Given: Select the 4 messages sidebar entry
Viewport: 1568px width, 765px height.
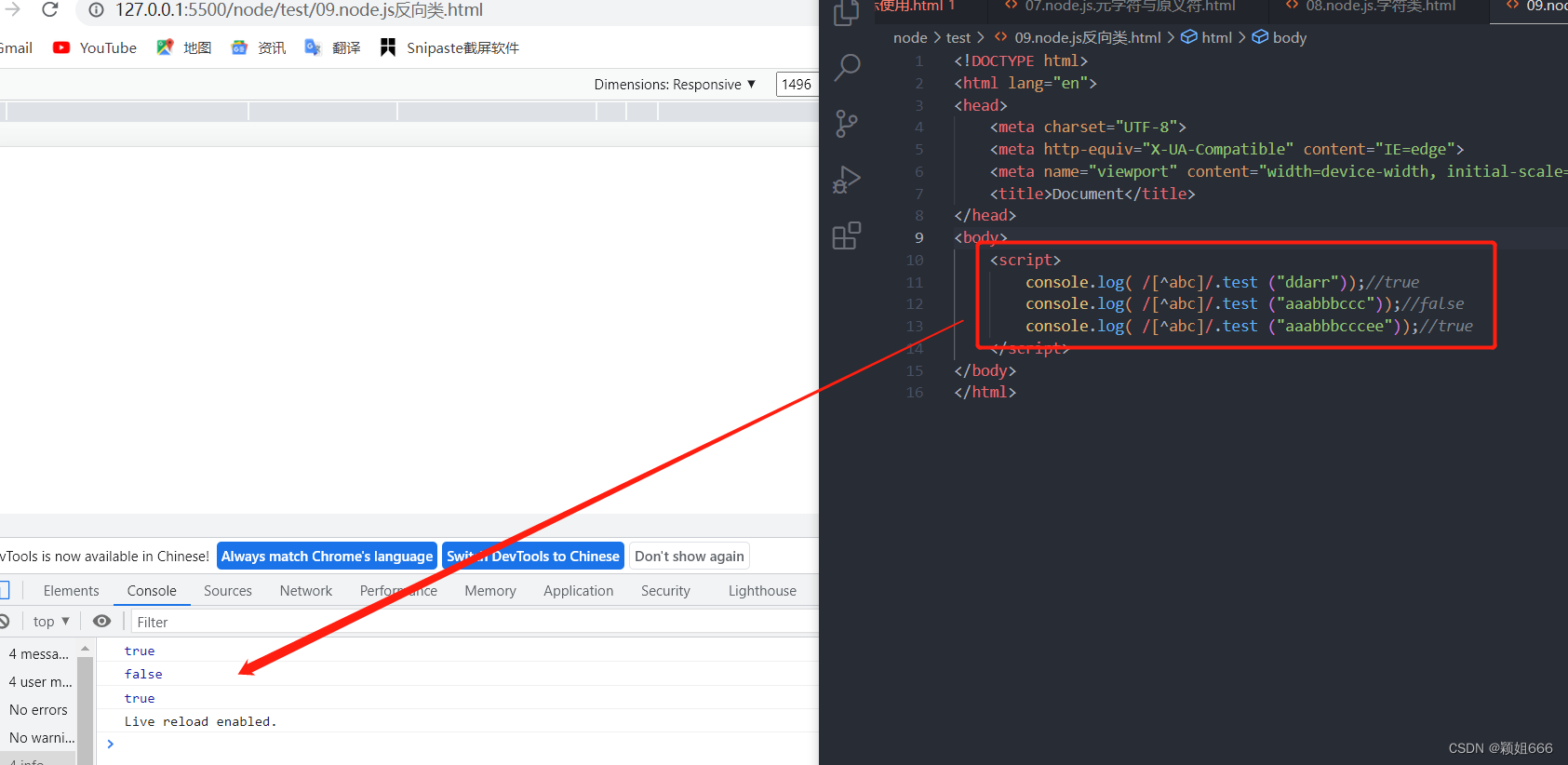Looking at the screenshot, I should [38, 654].
